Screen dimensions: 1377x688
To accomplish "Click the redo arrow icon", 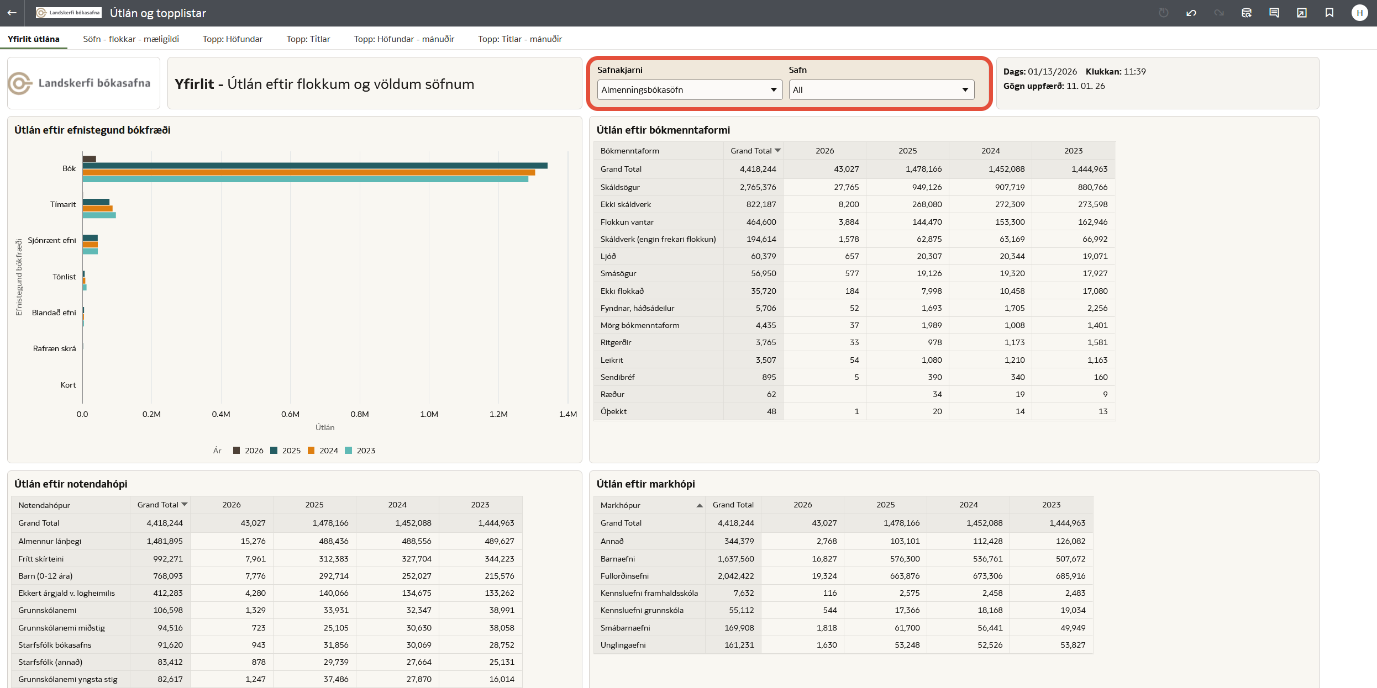I will tap(1218, 13).
